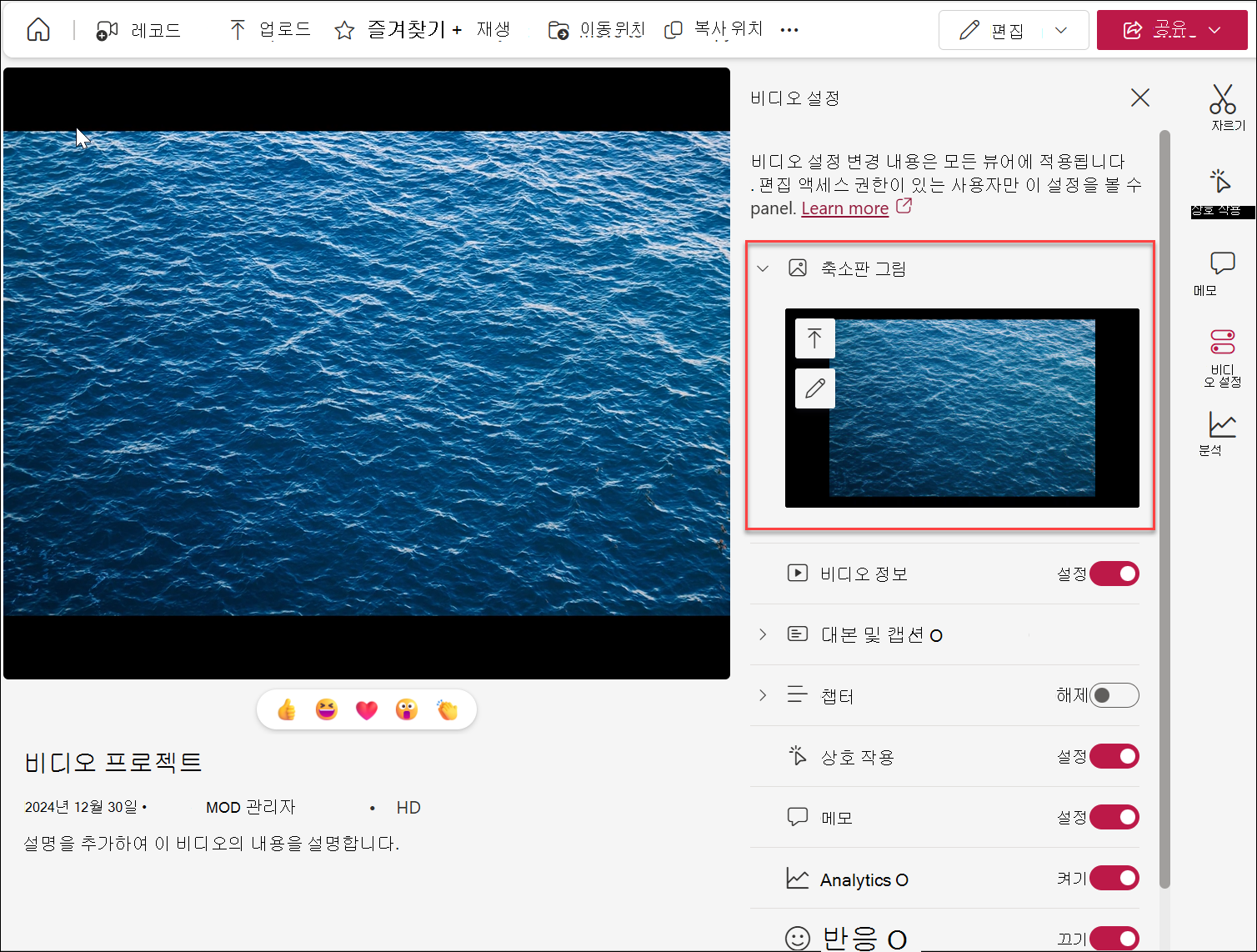The height and width of the screenshot is (952, 1257).
Task: Toggle the 비디오 정보 switch
Action: (x=1114, y=574)
